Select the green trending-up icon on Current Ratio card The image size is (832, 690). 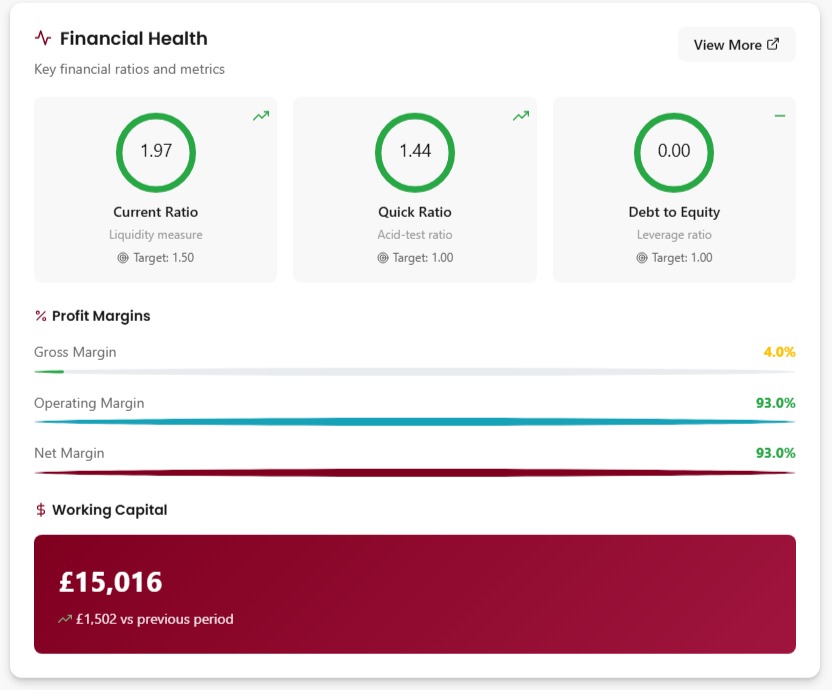coord(260,115)
